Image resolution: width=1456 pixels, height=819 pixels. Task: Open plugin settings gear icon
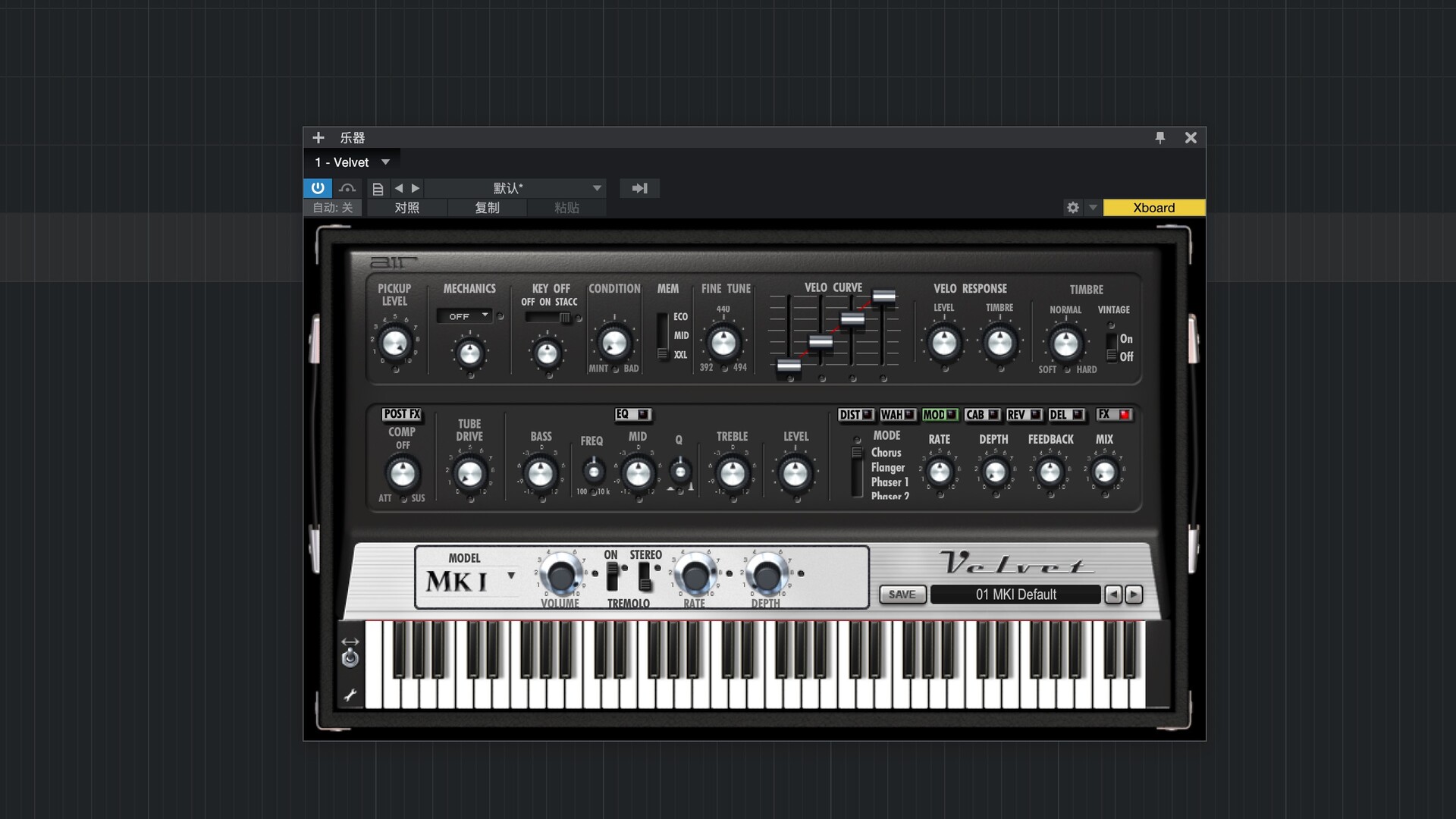click(x=1072, y=208)
